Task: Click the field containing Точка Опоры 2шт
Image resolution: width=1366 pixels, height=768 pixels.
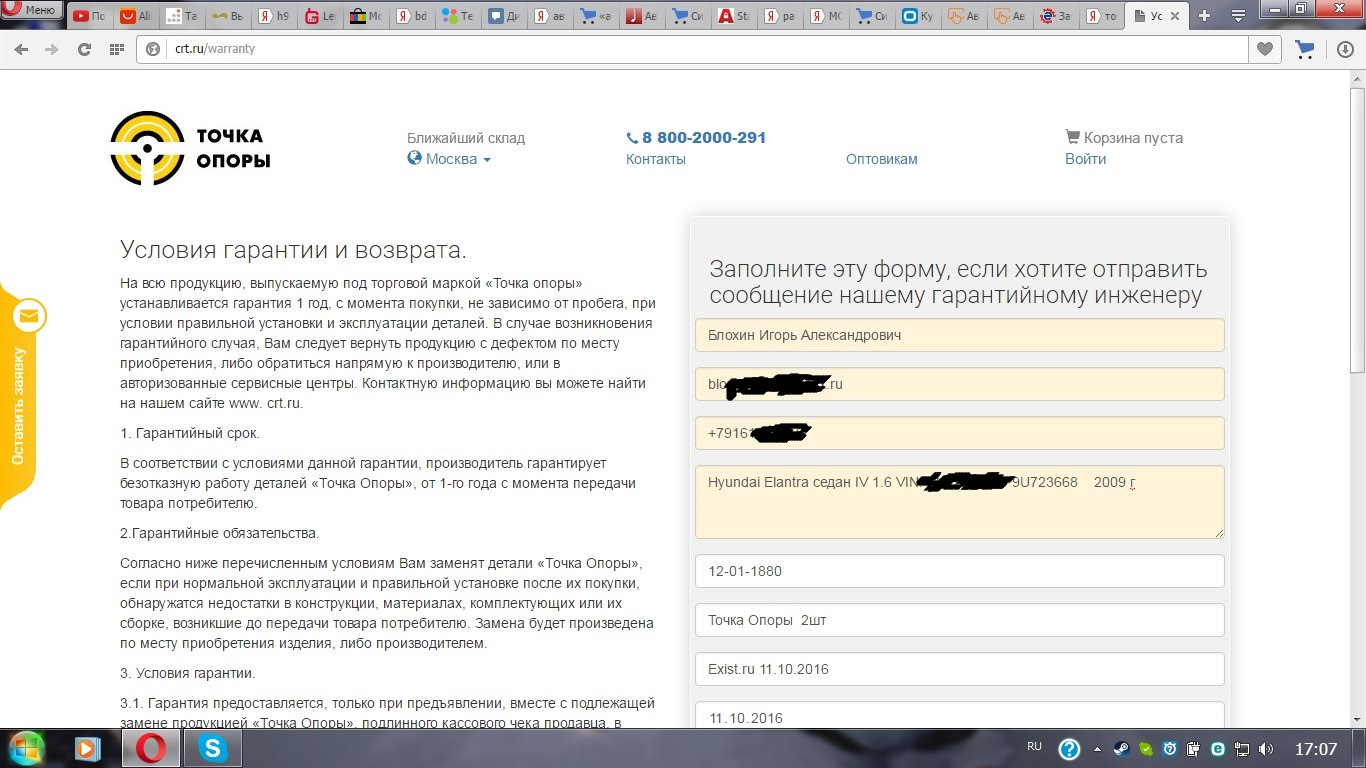Action: (x=960, y=620)
